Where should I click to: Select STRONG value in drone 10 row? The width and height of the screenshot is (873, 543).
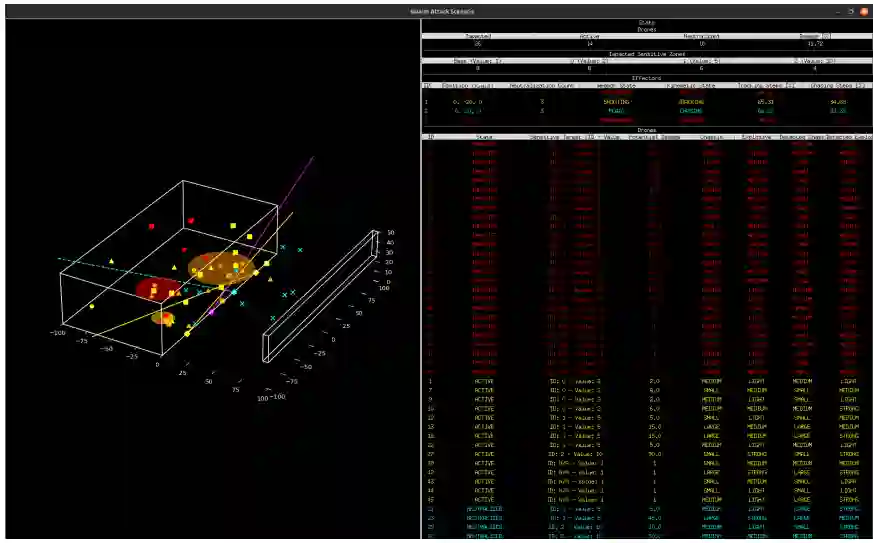point(849,409)
